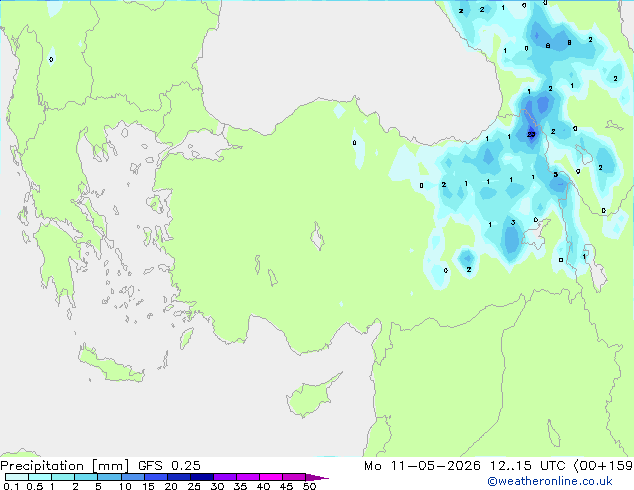Click the "23" precipitation value on the map

point(531,135)
